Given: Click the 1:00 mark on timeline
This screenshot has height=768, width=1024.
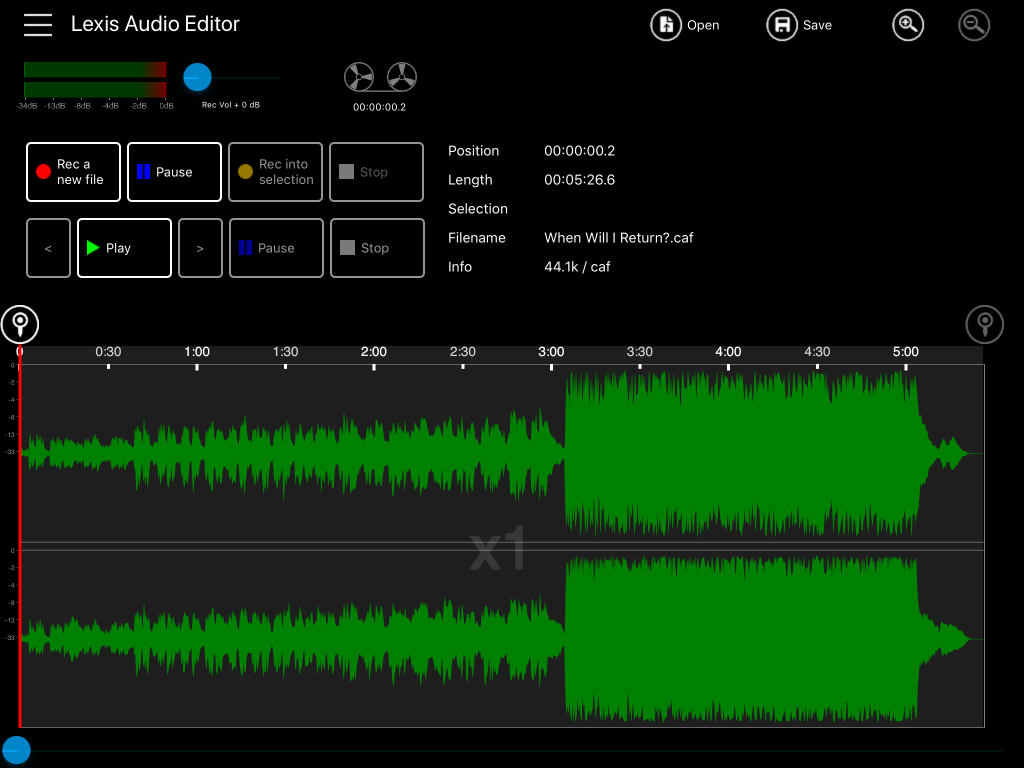Looking at the screenshot, I should [197, 352].
